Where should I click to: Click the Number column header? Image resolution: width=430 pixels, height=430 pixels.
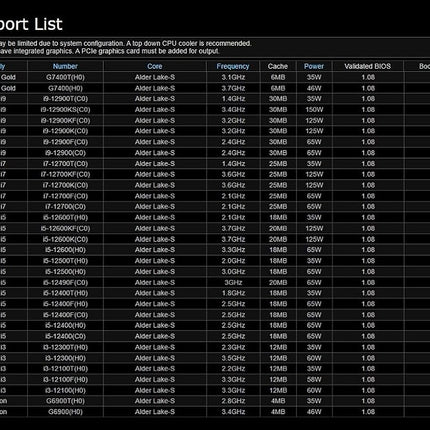(x=65, y=66)
